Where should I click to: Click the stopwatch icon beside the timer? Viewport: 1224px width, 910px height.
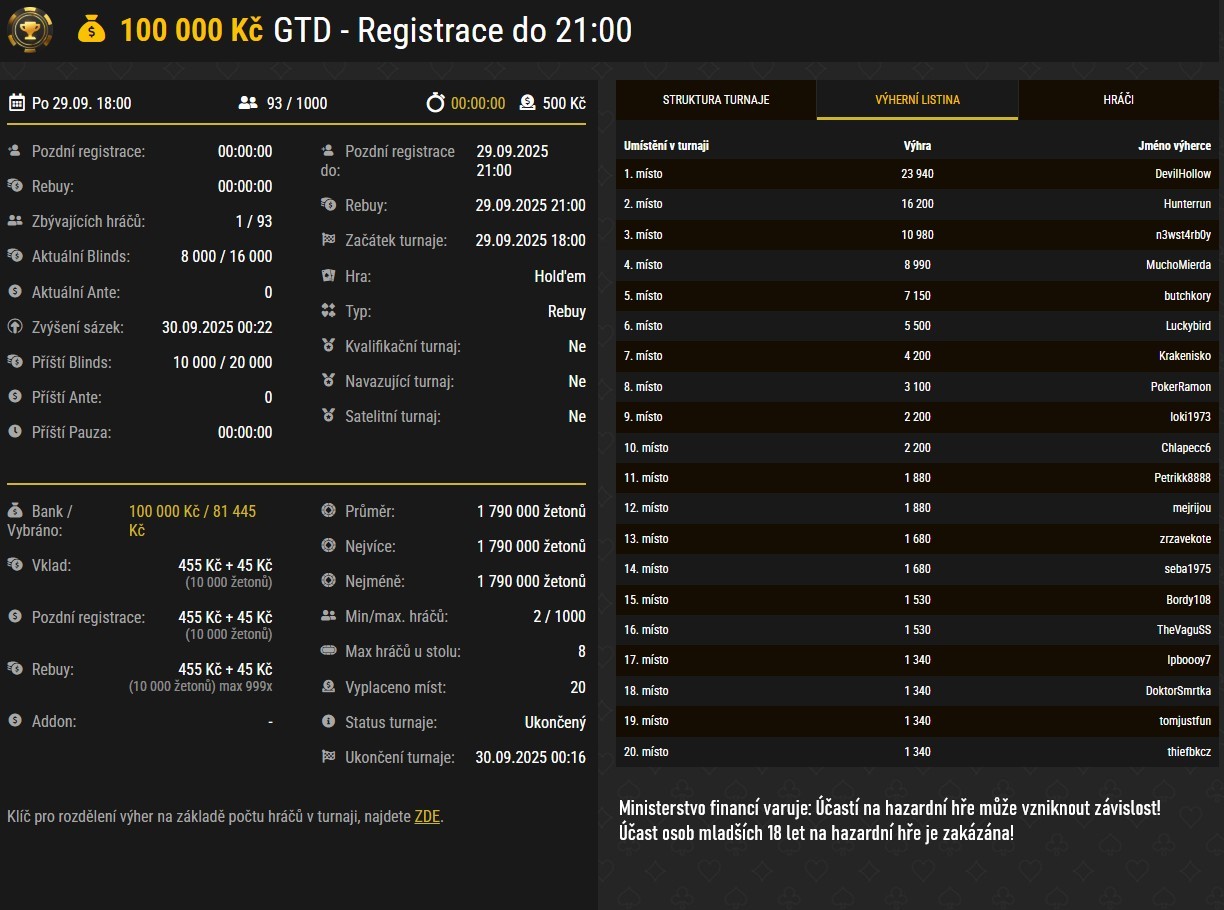435,103
